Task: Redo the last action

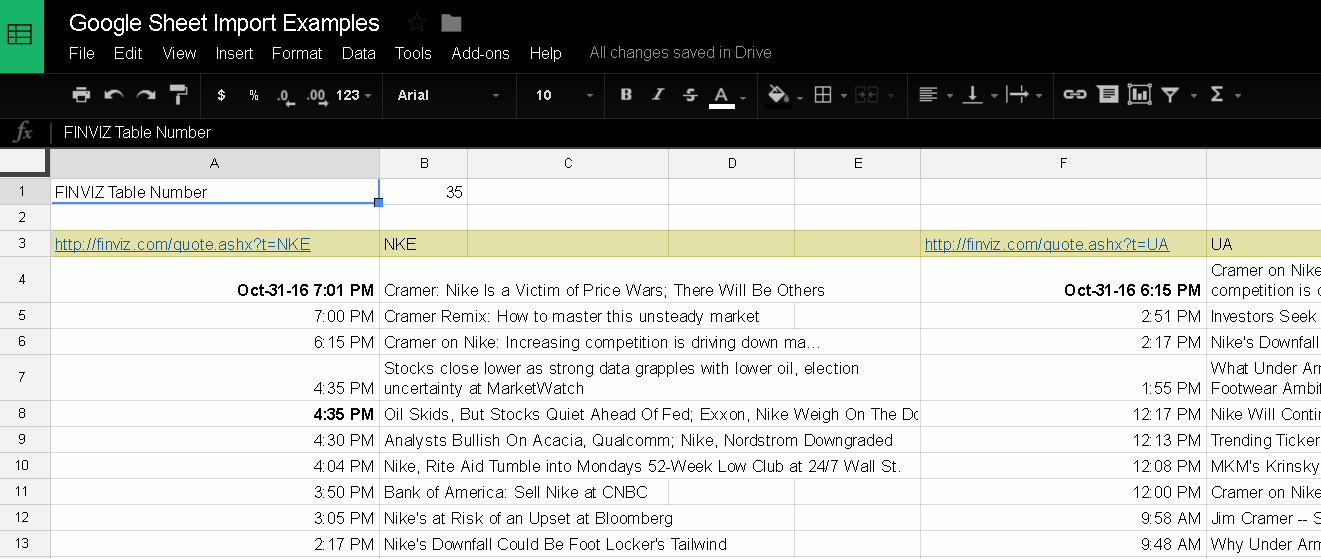Action: point(146,95)
